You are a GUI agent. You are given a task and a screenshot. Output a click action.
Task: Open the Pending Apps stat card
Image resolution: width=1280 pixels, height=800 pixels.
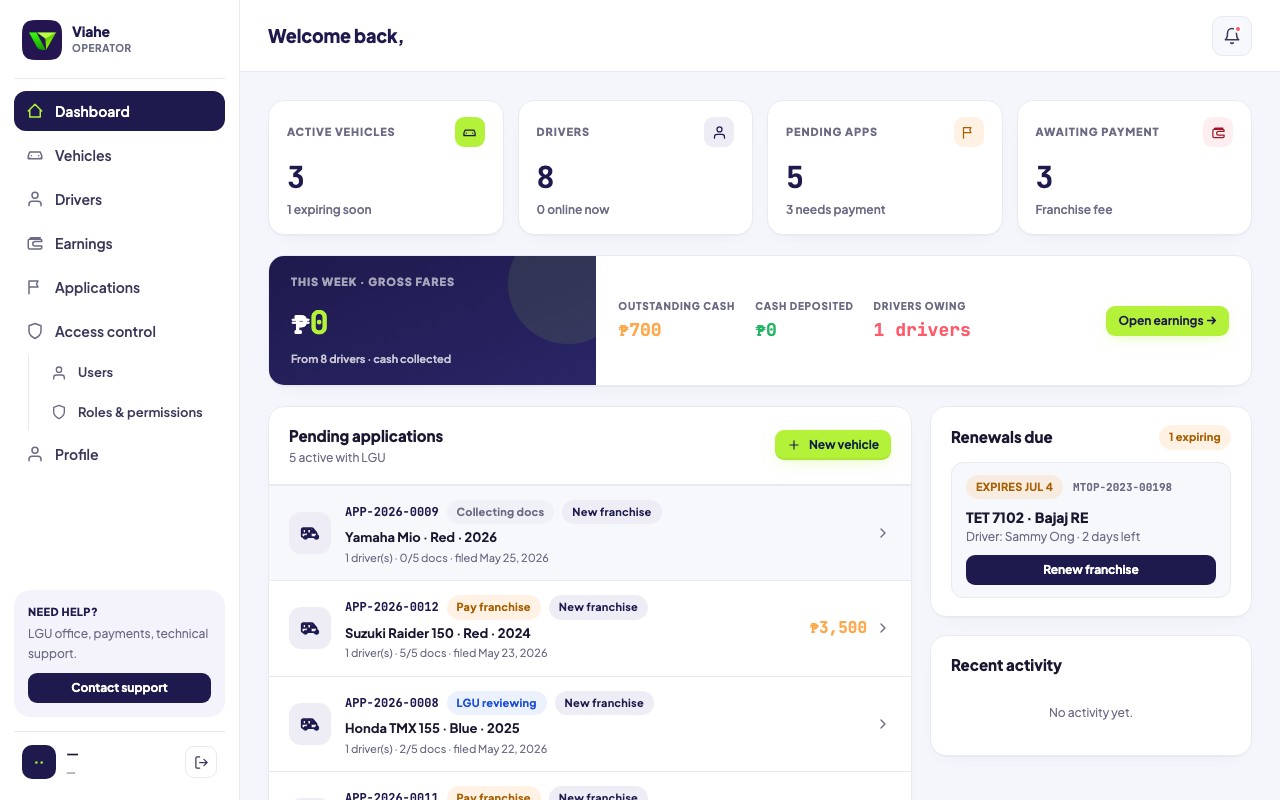point(885,168)
